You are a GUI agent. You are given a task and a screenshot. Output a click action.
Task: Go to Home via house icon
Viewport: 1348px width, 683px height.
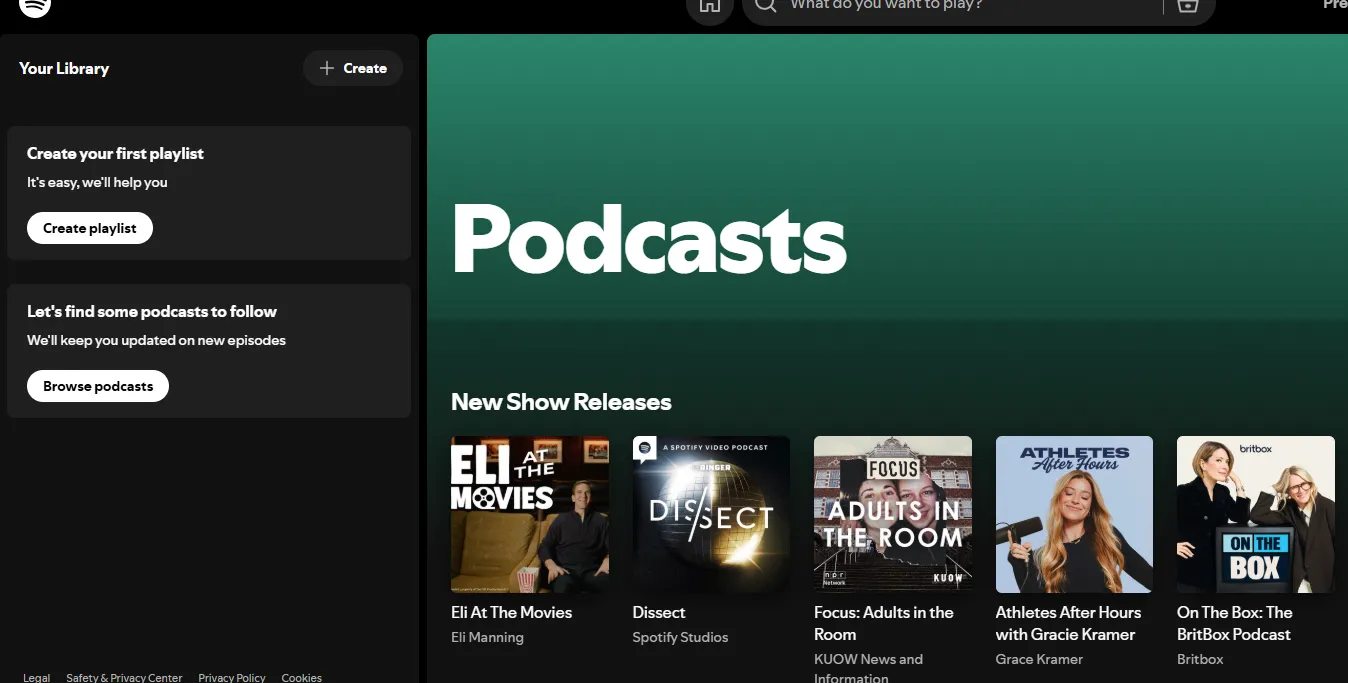point(709,6)
